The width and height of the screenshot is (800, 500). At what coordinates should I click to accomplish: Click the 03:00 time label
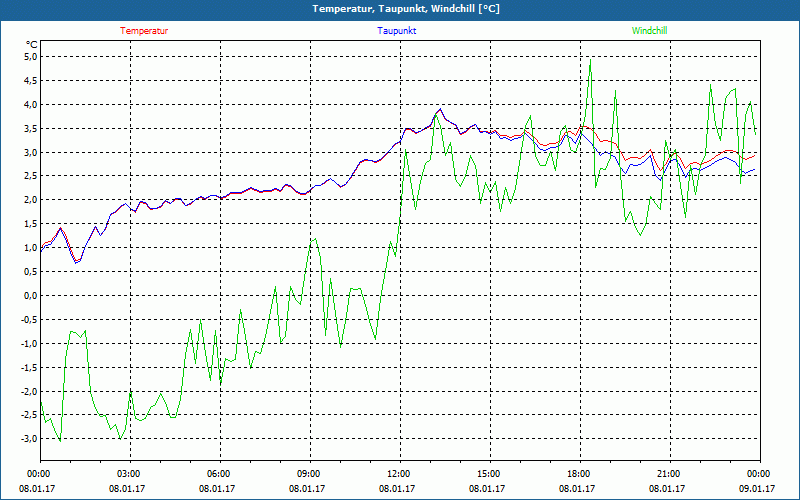coord(128,474)
